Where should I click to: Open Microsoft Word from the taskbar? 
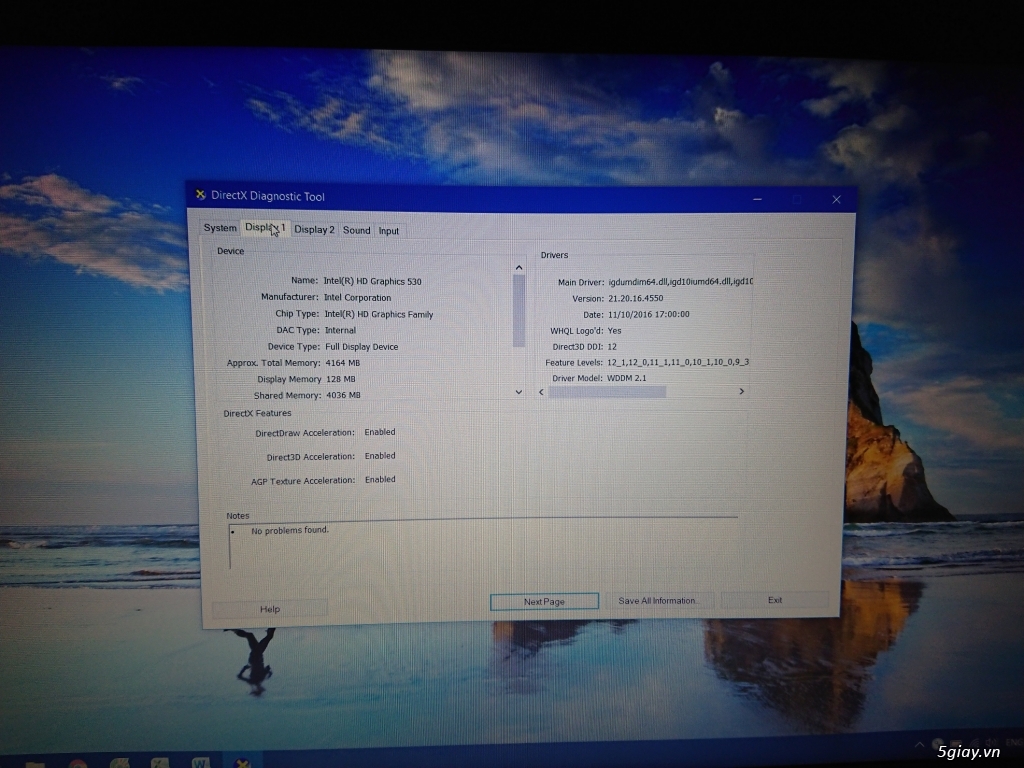click(200, 762)
